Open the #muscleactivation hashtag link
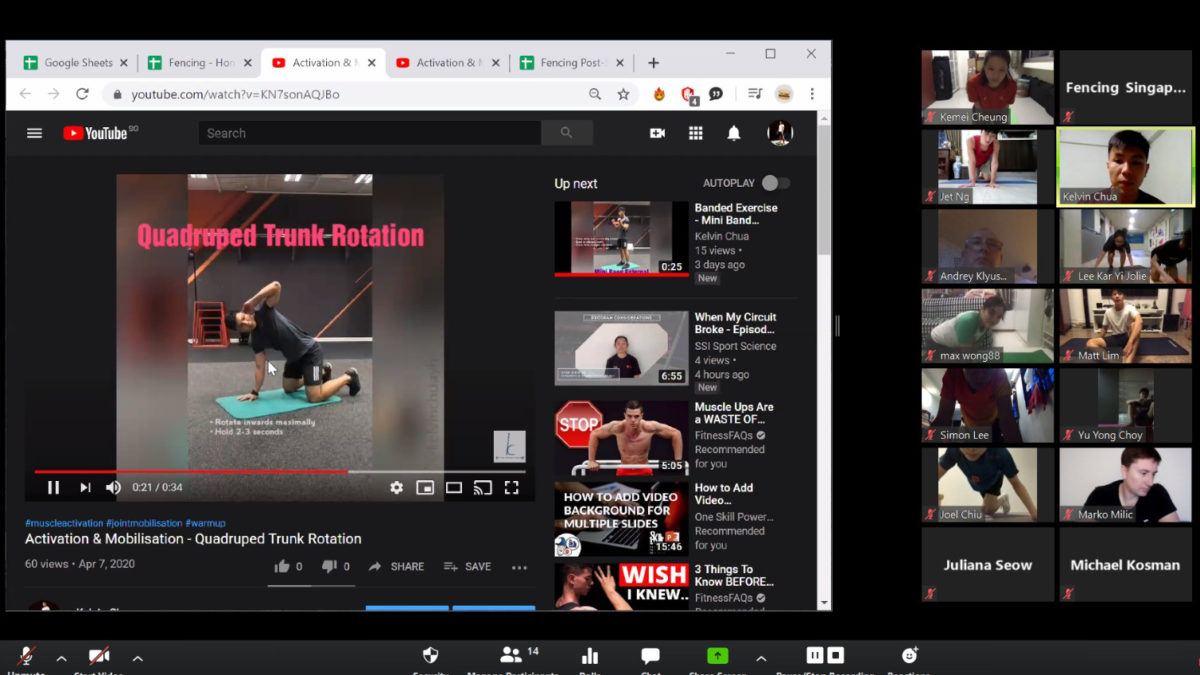This screenshot has height=675, width=1200. pos(63,523)
